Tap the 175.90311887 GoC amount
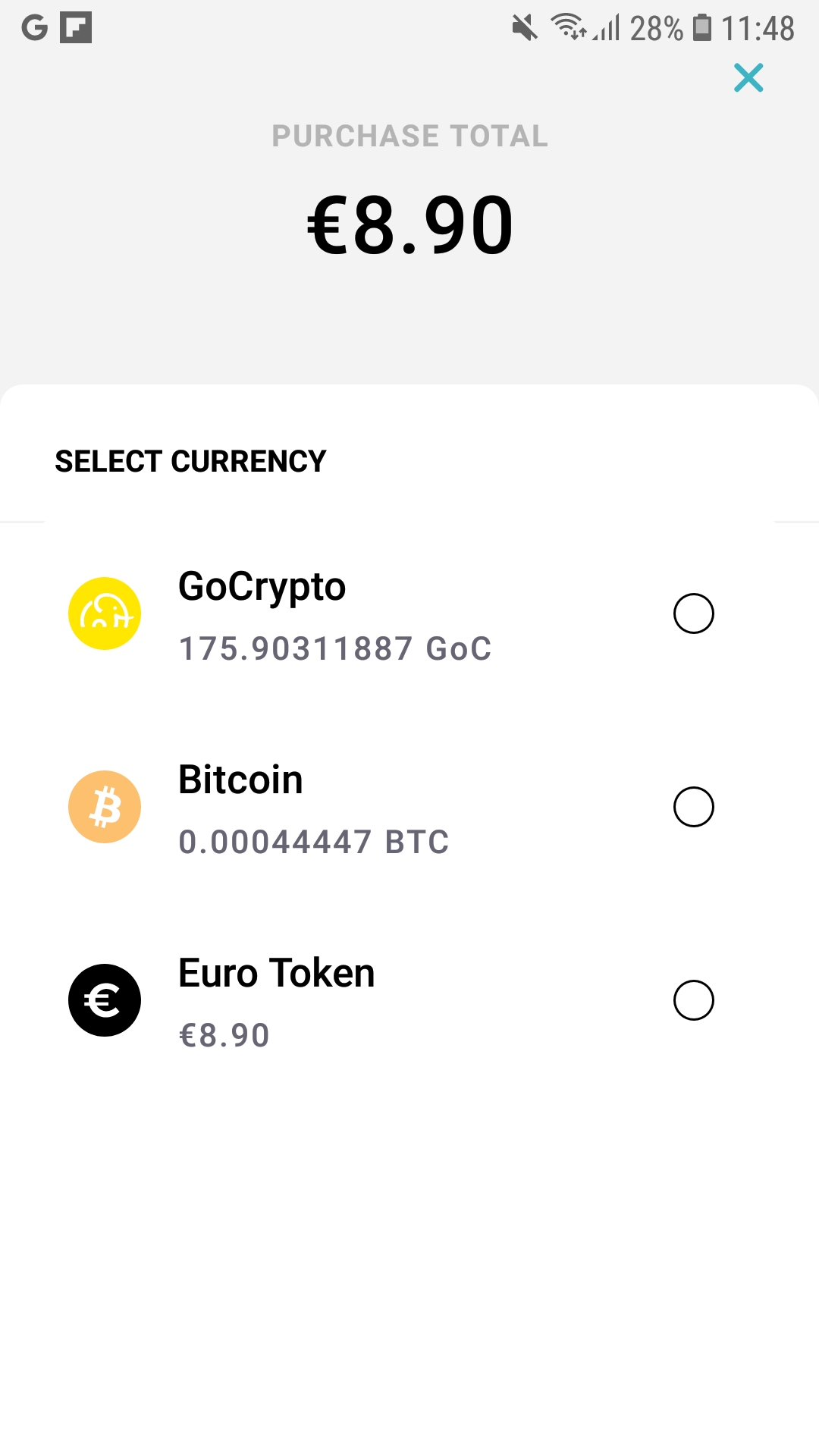This screenshot has width=819, height=1456. tap(334, 649)
